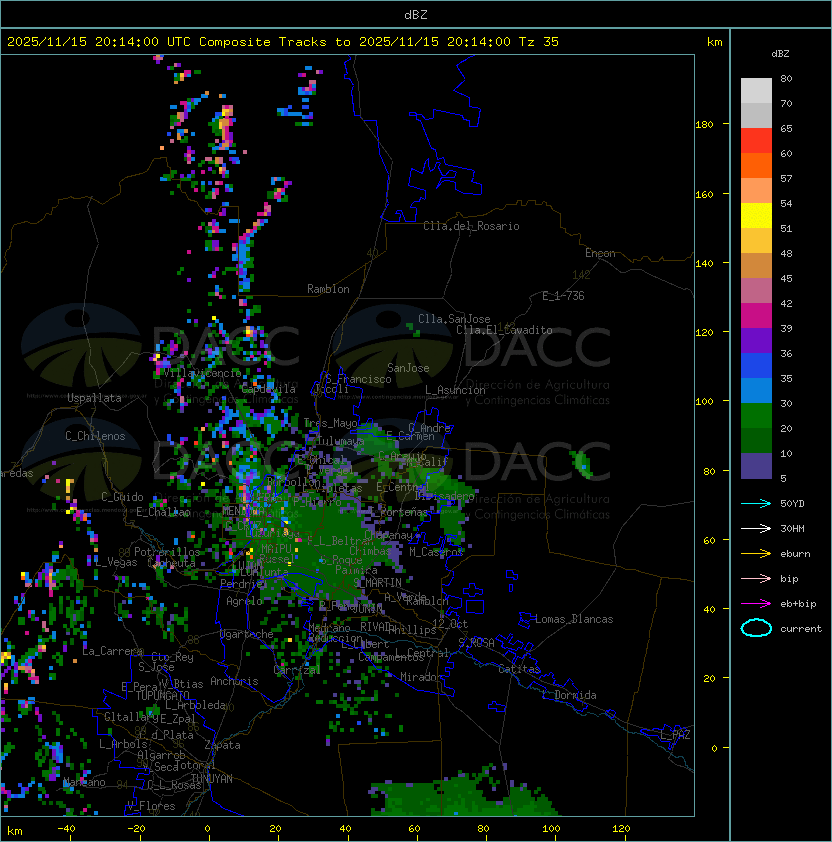The width and height of the screenshot is (832, 842).
Task: Click the '-20' tick on the horizontal km axis
Action: pos(136,829)
